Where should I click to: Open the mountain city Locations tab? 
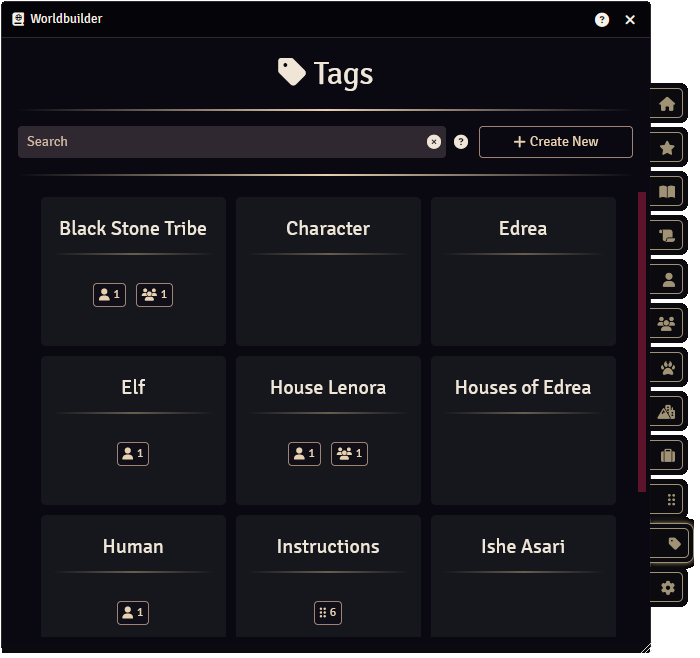[x=667, y=412]
